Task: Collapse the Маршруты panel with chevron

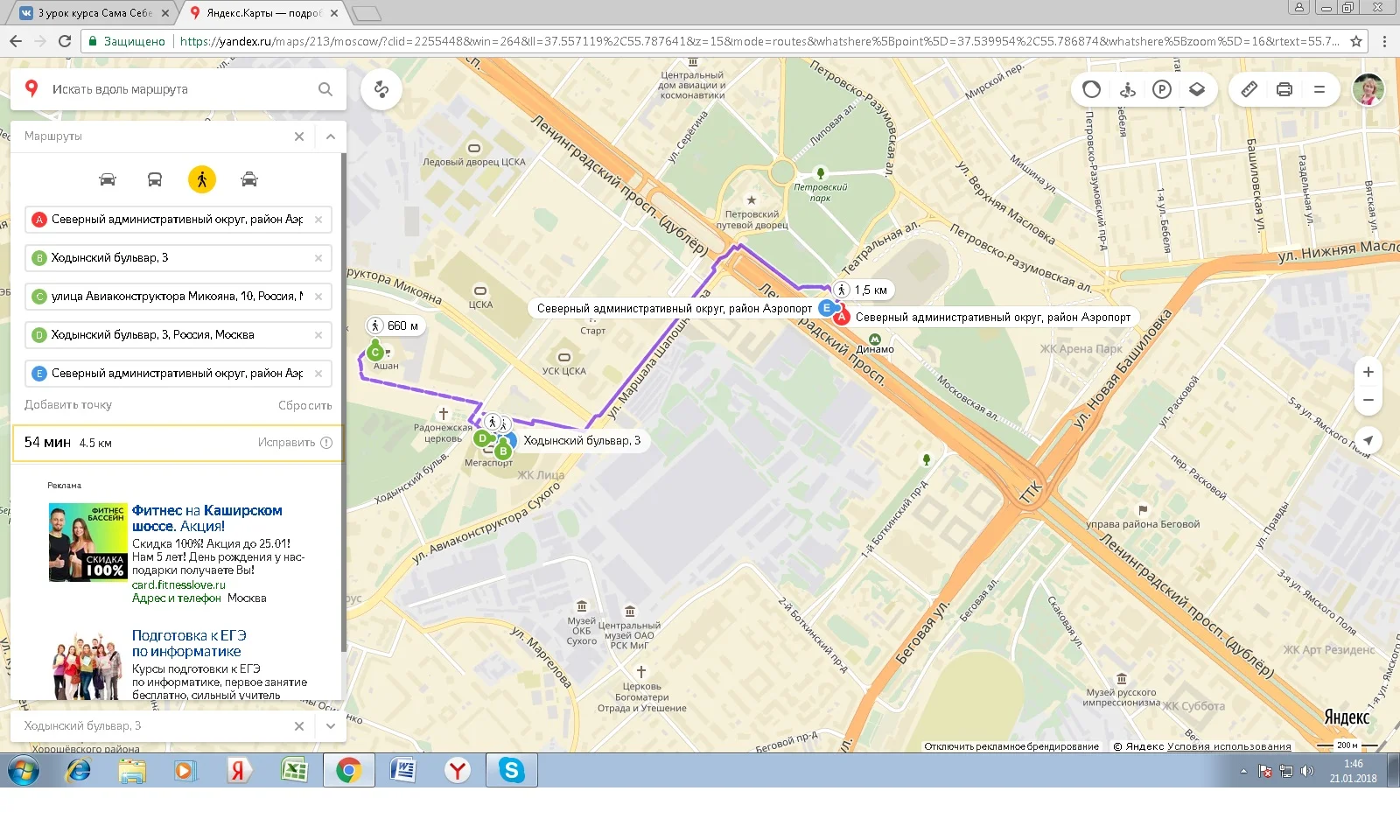Action: click(331, 136)
